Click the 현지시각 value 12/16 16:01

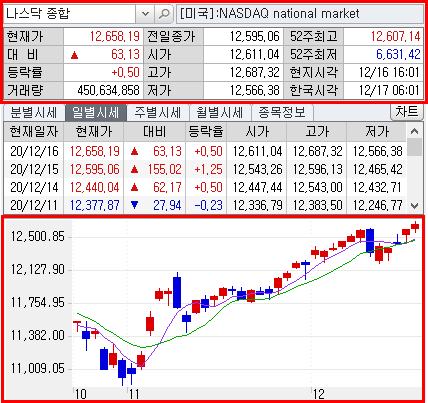[x=389, y=72]
